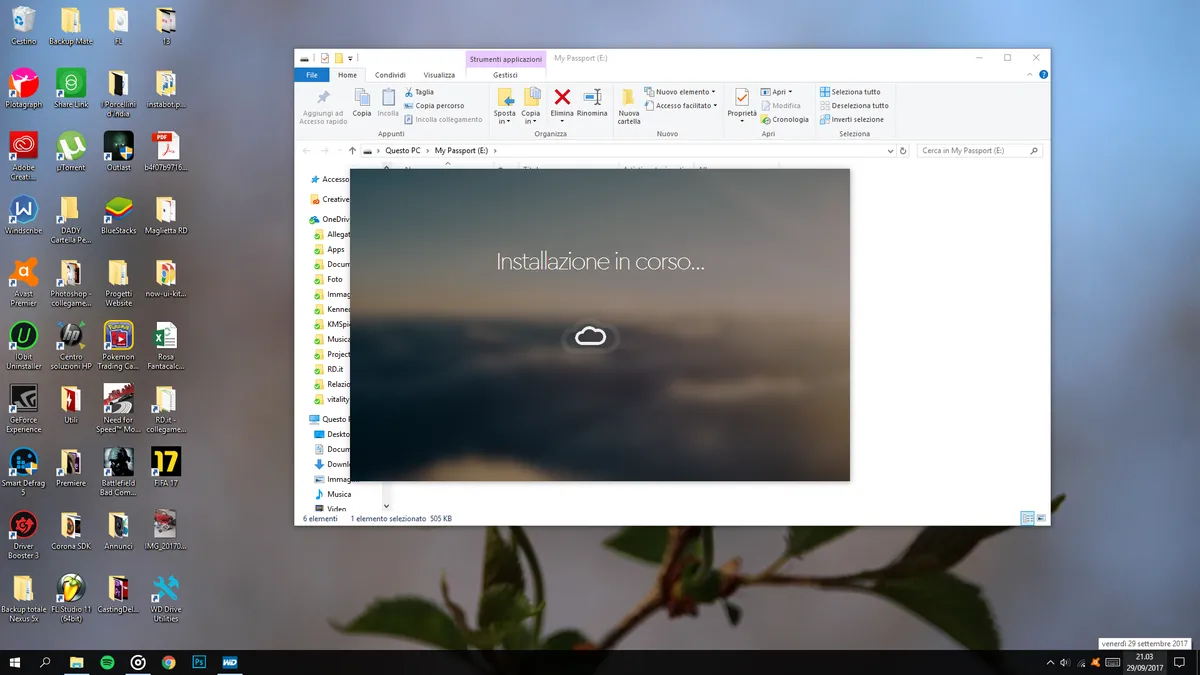Collapse the ribbon with the chevron
This screenshot has width=1200, height=675.
pos(1030,75)
